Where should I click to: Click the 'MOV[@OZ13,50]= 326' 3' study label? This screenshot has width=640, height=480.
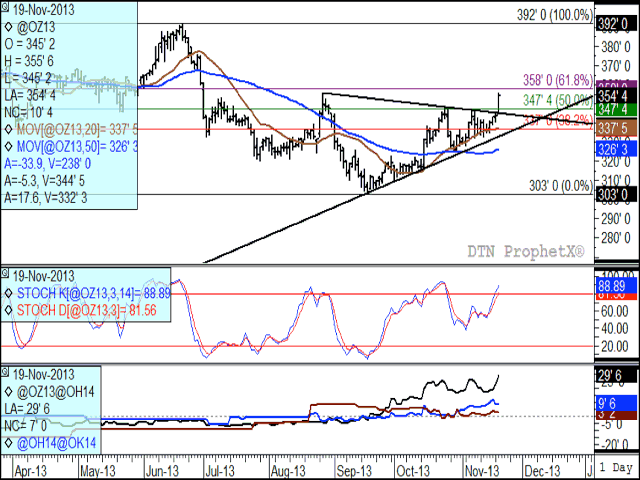coord(77,147)
